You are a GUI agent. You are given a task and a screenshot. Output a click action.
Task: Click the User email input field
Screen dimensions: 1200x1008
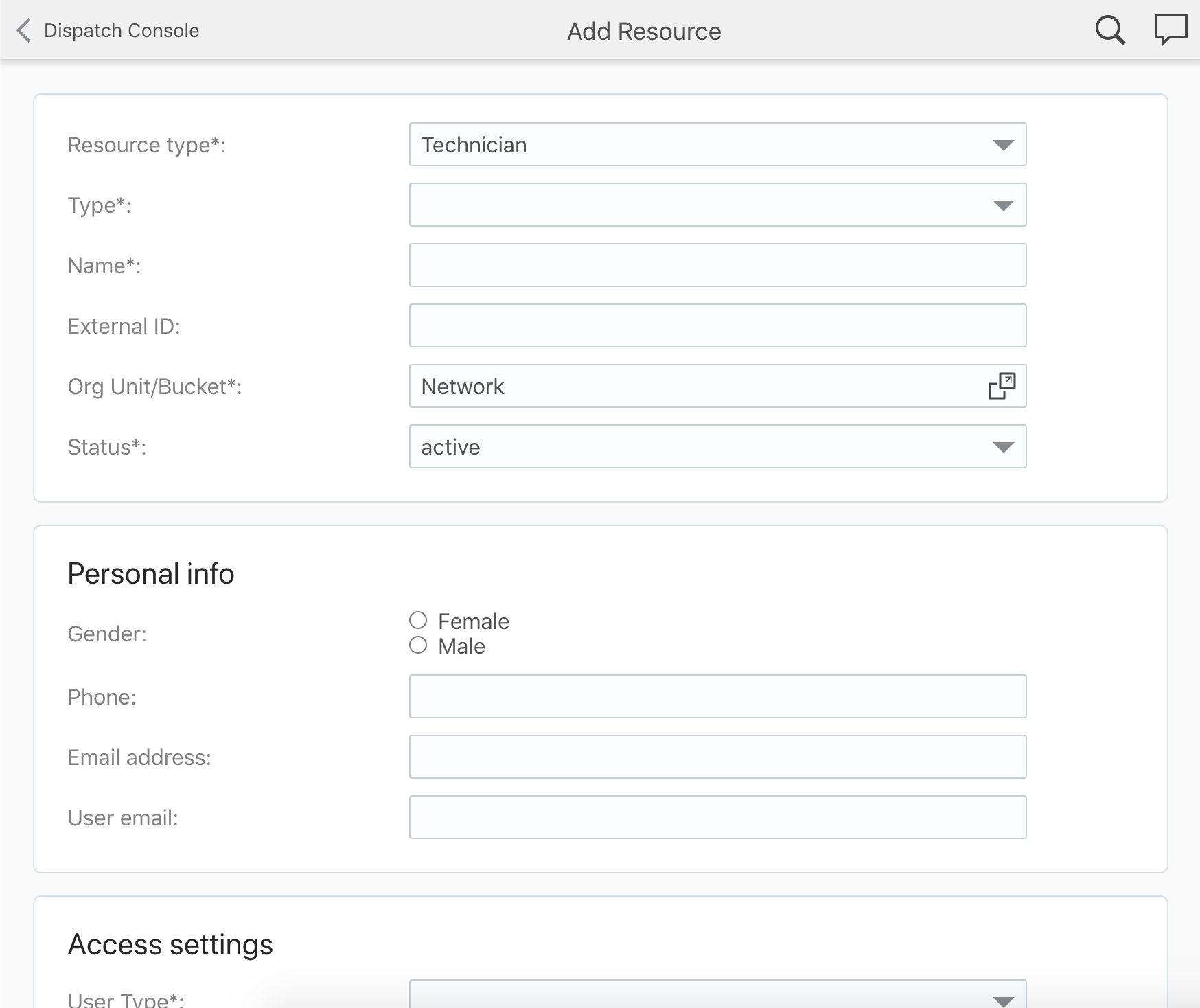[717, 817]
